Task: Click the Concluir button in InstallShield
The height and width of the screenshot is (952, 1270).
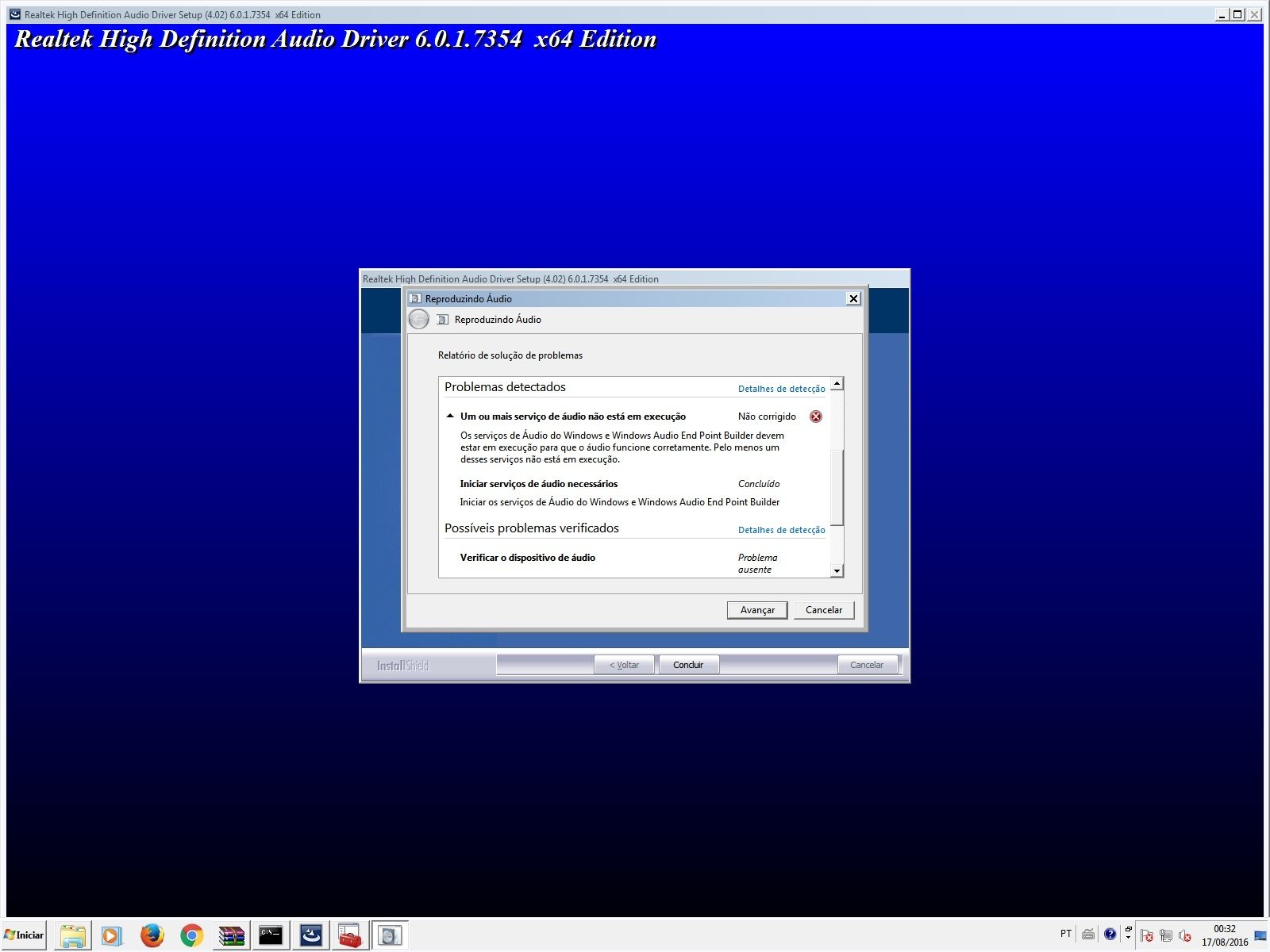Action: 688,665
